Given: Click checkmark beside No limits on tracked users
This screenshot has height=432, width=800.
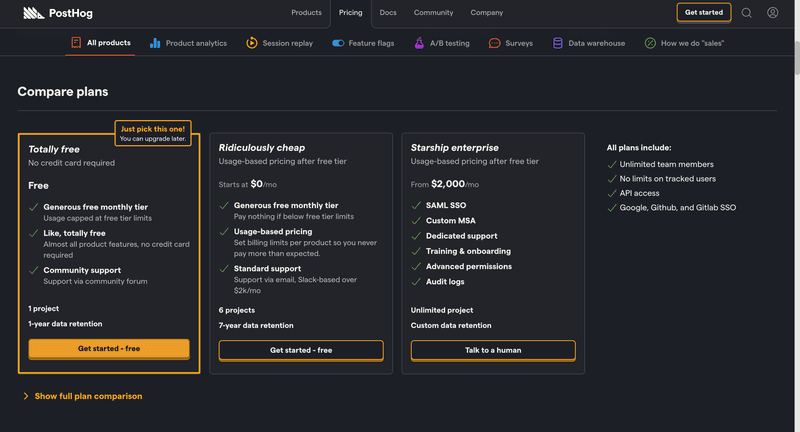Looking at the screenshot, I should [x=612, y=179].
